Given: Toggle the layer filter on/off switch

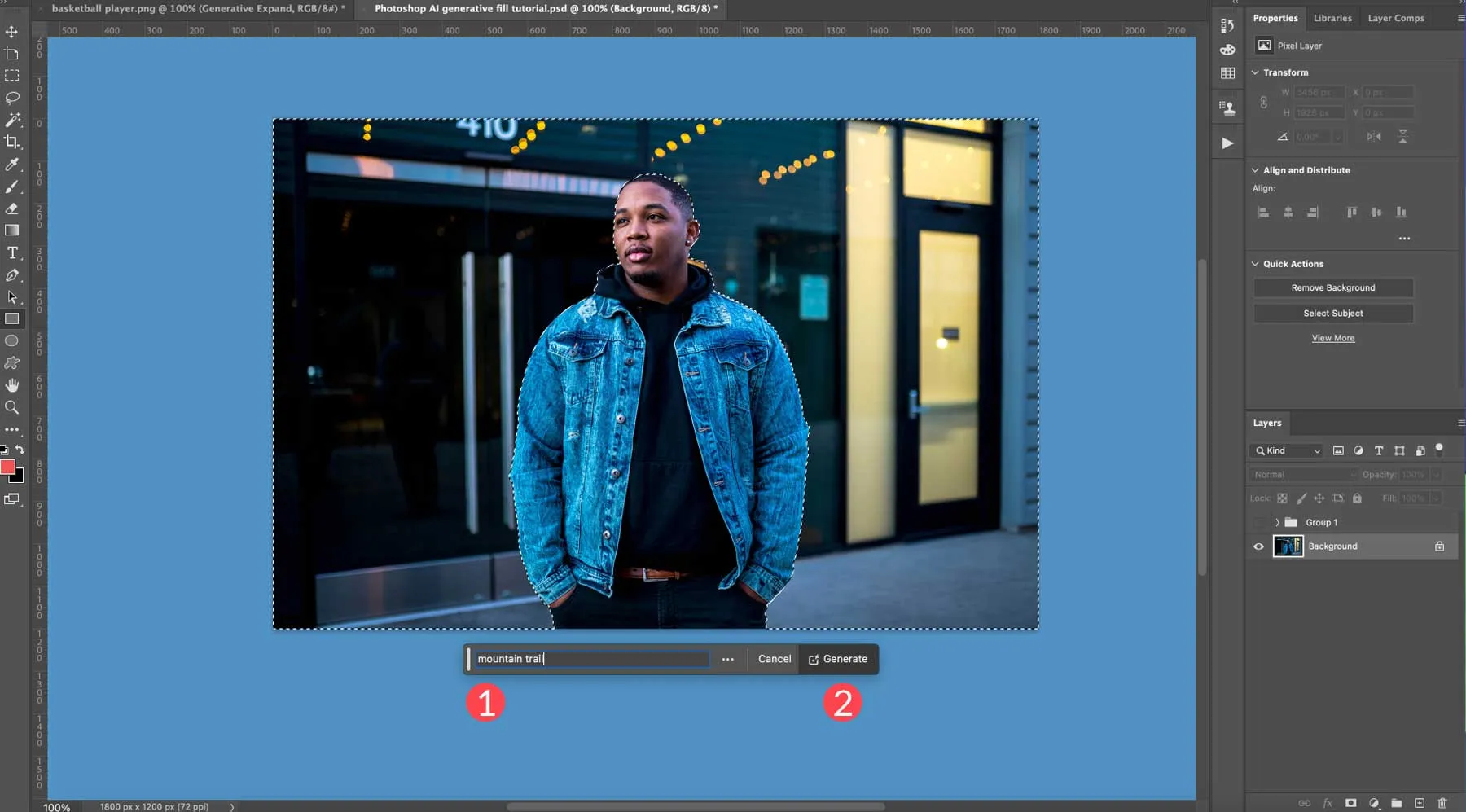Looking at the screenshot, I should [x=1439, y=449].
